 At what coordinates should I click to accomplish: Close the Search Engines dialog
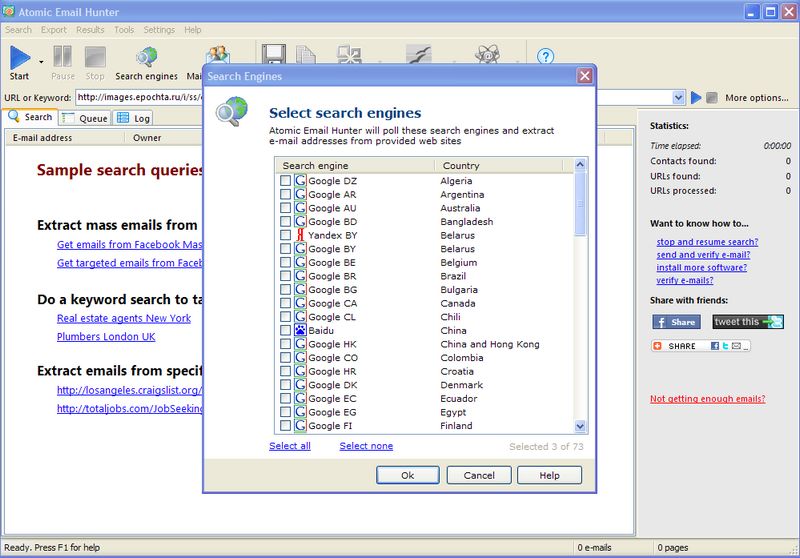585,76
